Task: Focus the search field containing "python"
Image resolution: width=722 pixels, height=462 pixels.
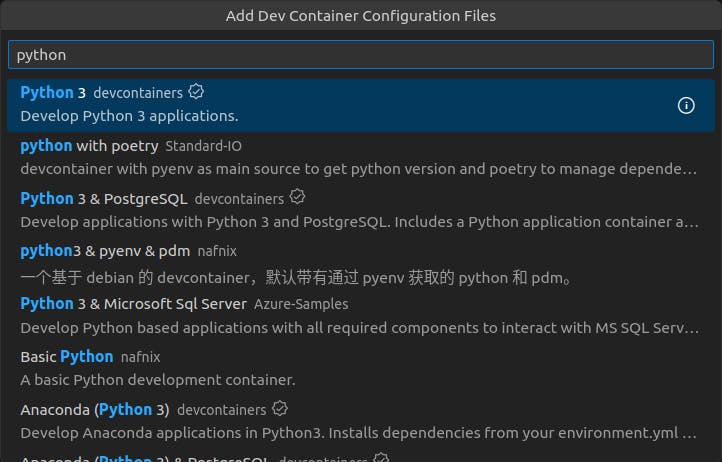Action: [360, 55]
